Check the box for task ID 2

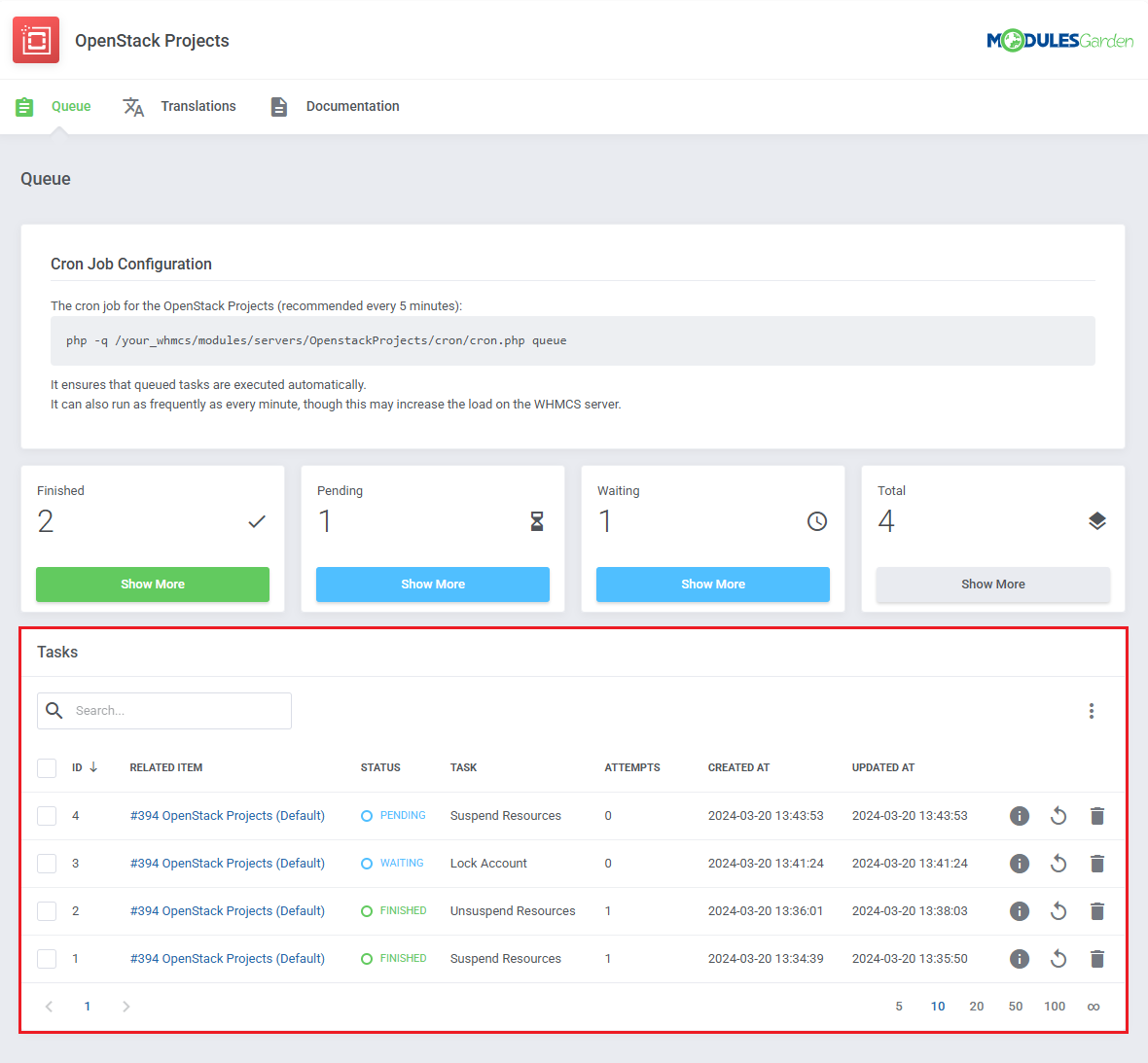tap(47, 910)
